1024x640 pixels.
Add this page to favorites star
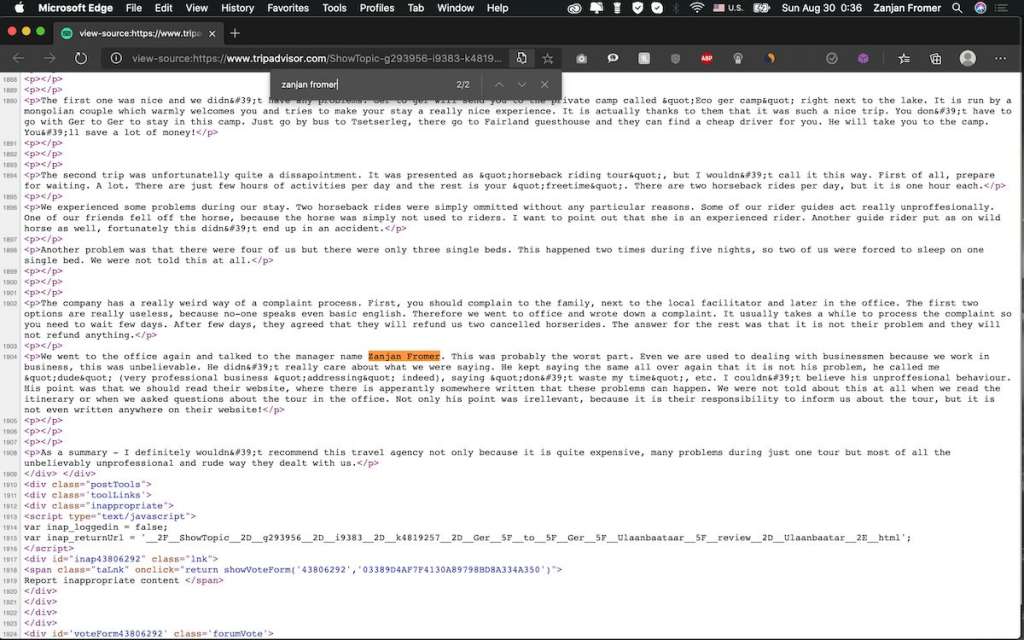547,58
